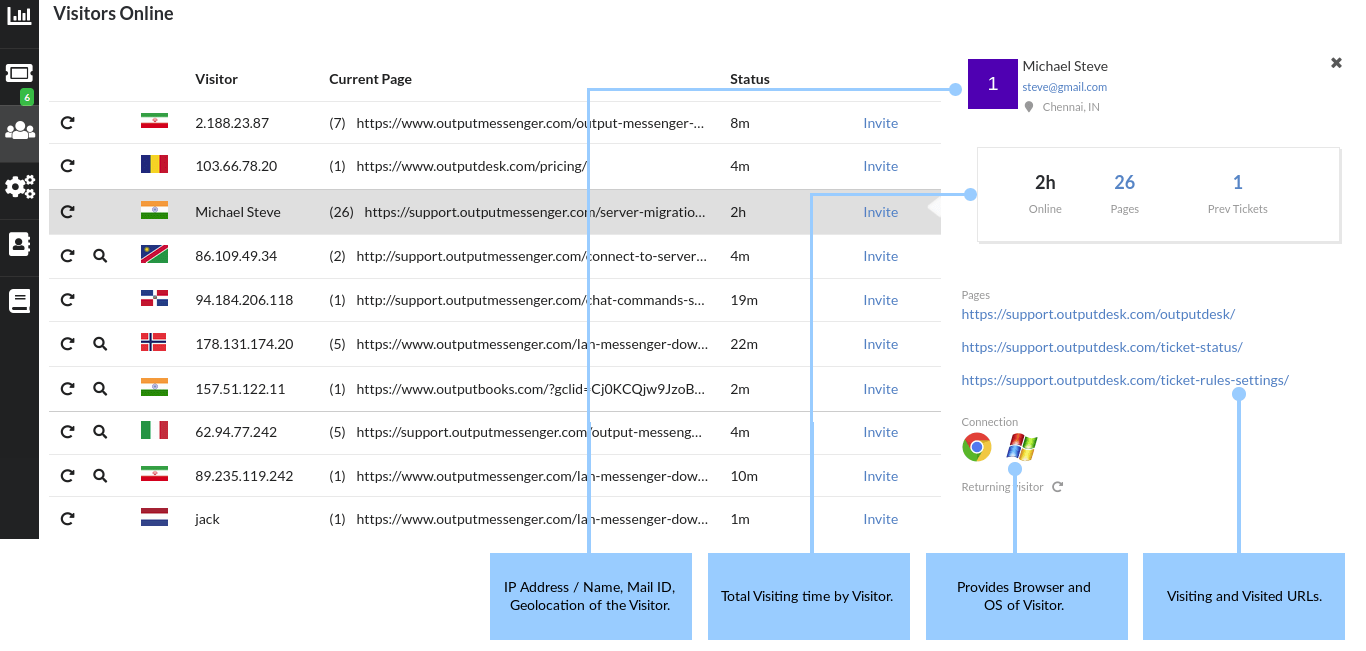Invite visitor 86.109.49.34 to chat

pos(881,256)
